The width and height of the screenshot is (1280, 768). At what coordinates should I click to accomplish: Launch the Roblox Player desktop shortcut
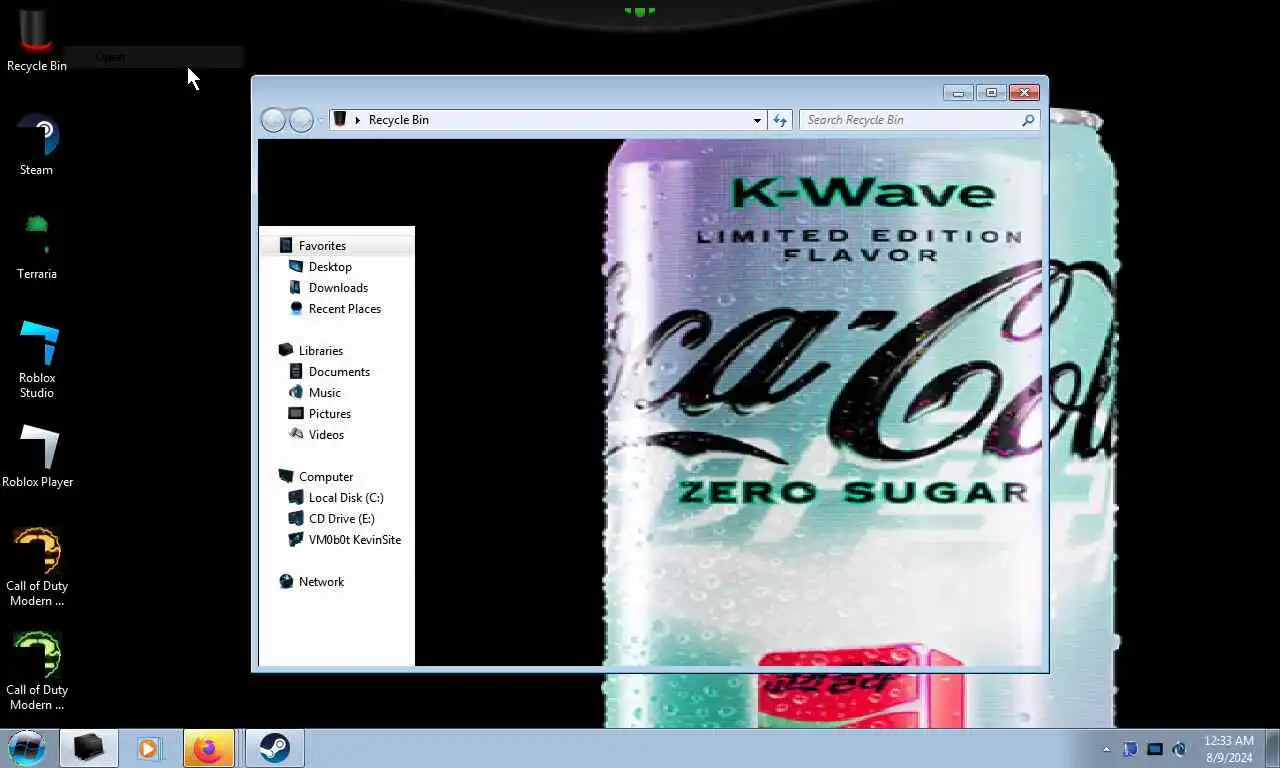(37, 457)
